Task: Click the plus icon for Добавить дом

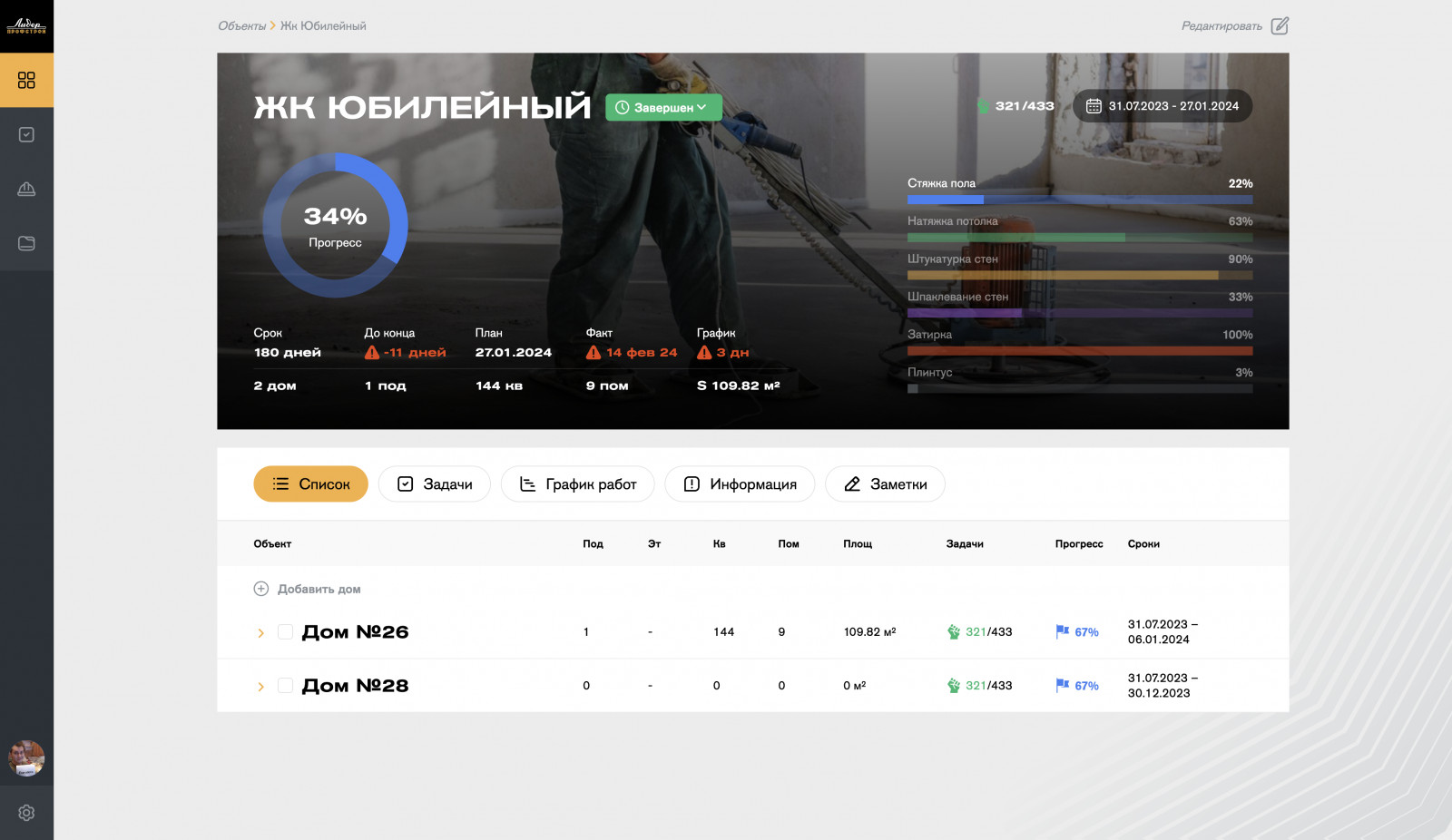Action: tap(260, 589)
